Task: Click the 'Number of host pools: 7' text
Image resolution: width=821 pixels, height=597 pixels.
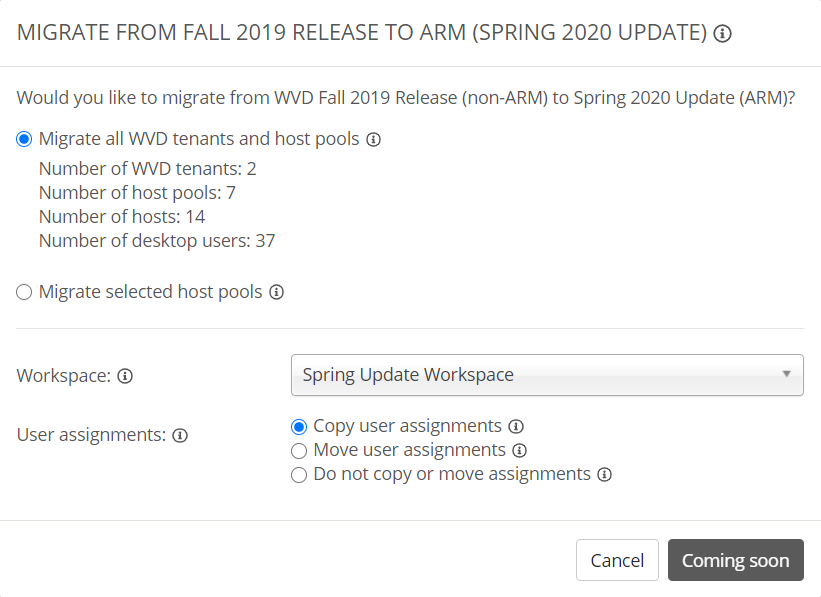Action: [x=137, y=193]
